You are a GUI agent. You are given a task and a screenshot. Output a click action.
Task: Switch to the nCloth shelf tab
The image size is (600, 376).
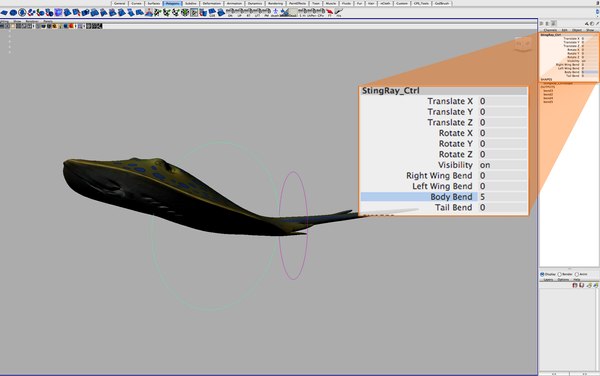pos(385,3)
